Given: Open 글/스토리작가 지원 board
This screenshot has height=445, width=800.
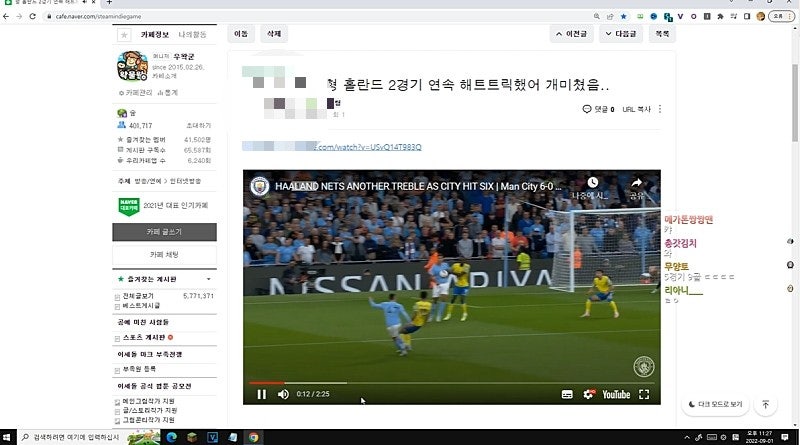Looking at the screenshot, I should (150, 410).
